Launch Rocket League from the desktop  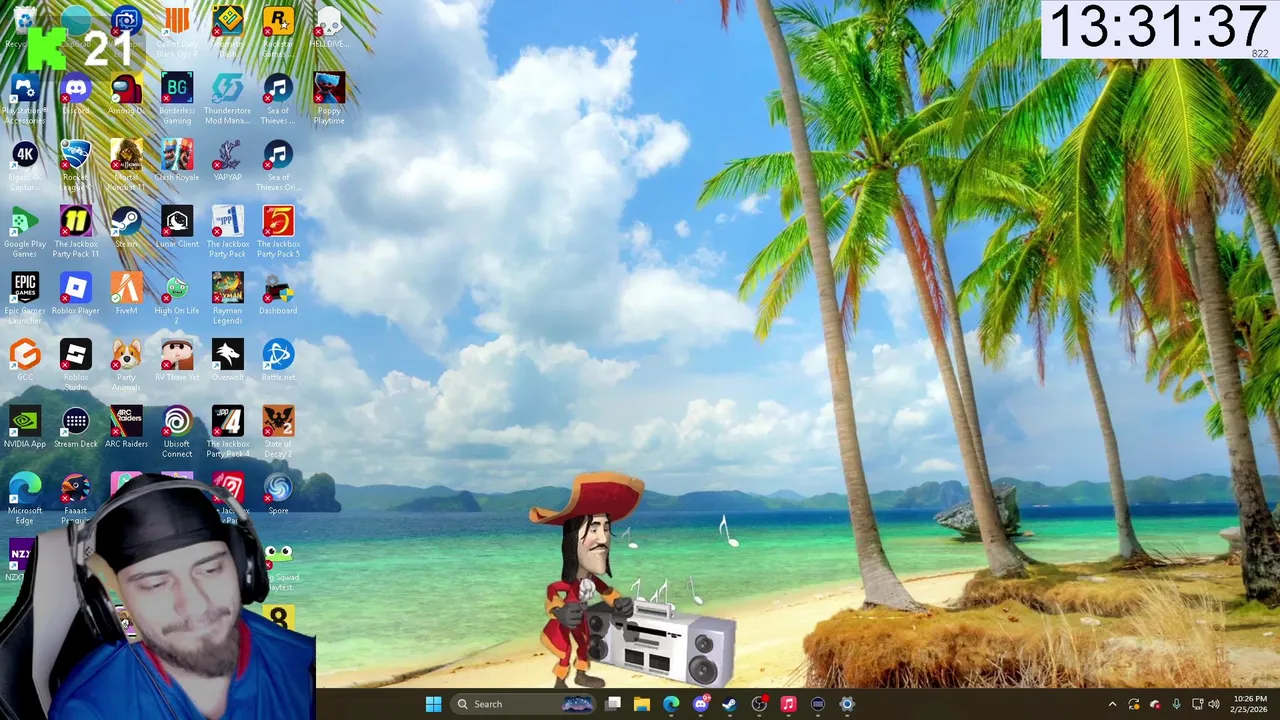click(x=76, y=166)
